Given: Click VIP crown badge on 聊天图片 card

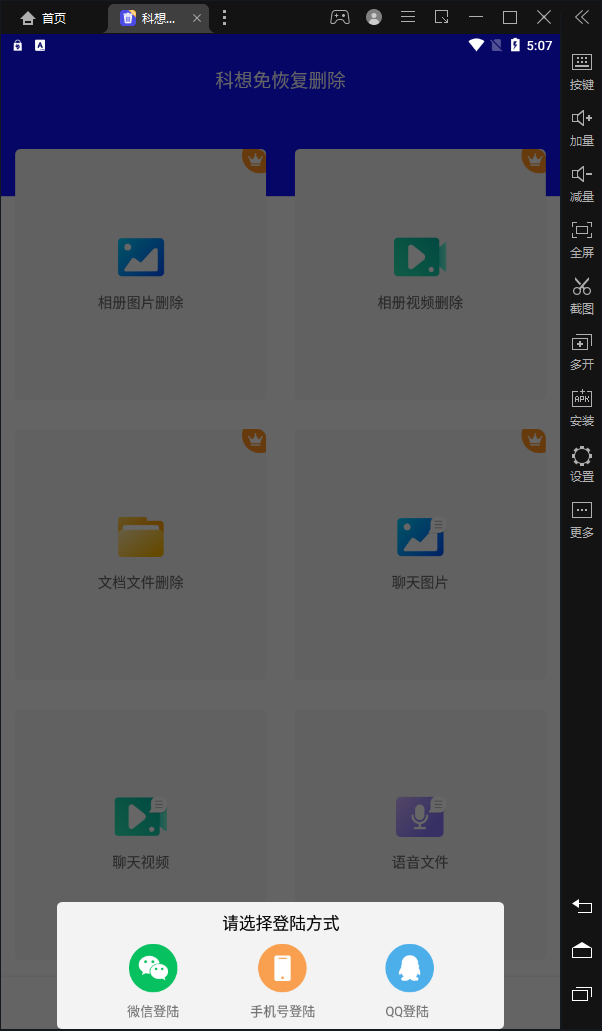Looking at the screenshot, I should click(535, 440).
